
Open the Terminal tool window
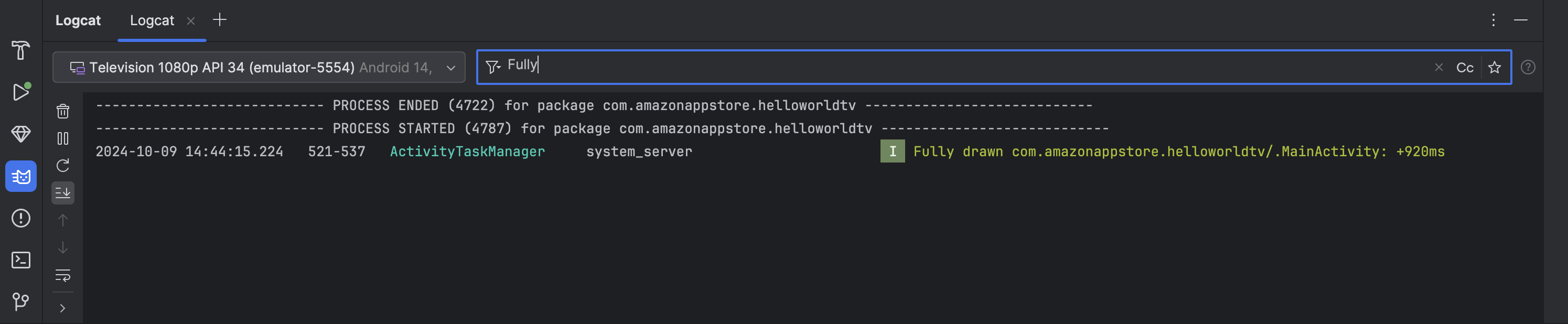pyautogui.click(x=20, y=260)
